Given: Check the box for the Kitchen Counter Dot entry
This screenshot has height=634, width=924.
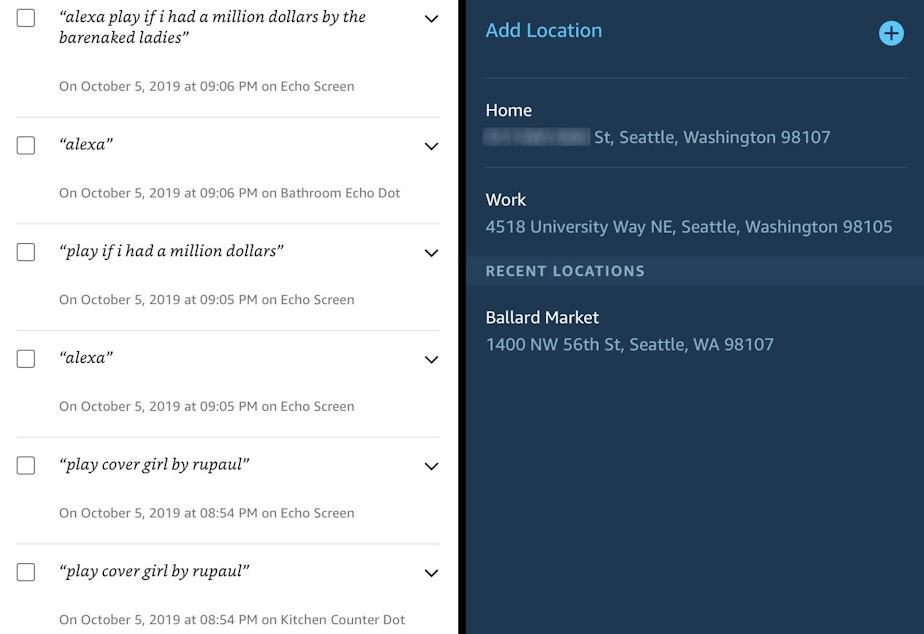Looking at the screenshot, I should click(25, 572).
